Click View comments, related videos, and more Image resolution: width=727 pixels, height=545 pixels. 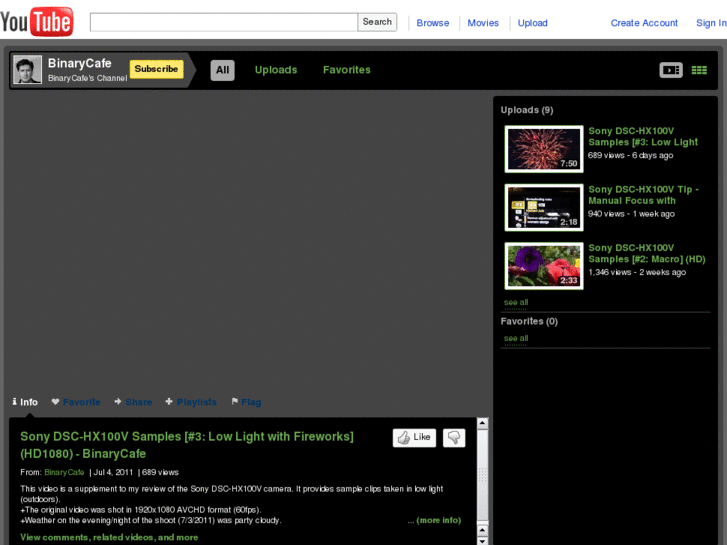109,537
